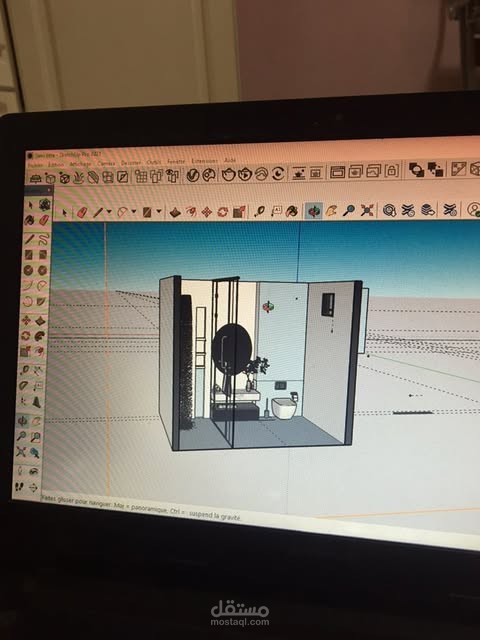Start interactive render with the teapot play icon

click(245, 174)
